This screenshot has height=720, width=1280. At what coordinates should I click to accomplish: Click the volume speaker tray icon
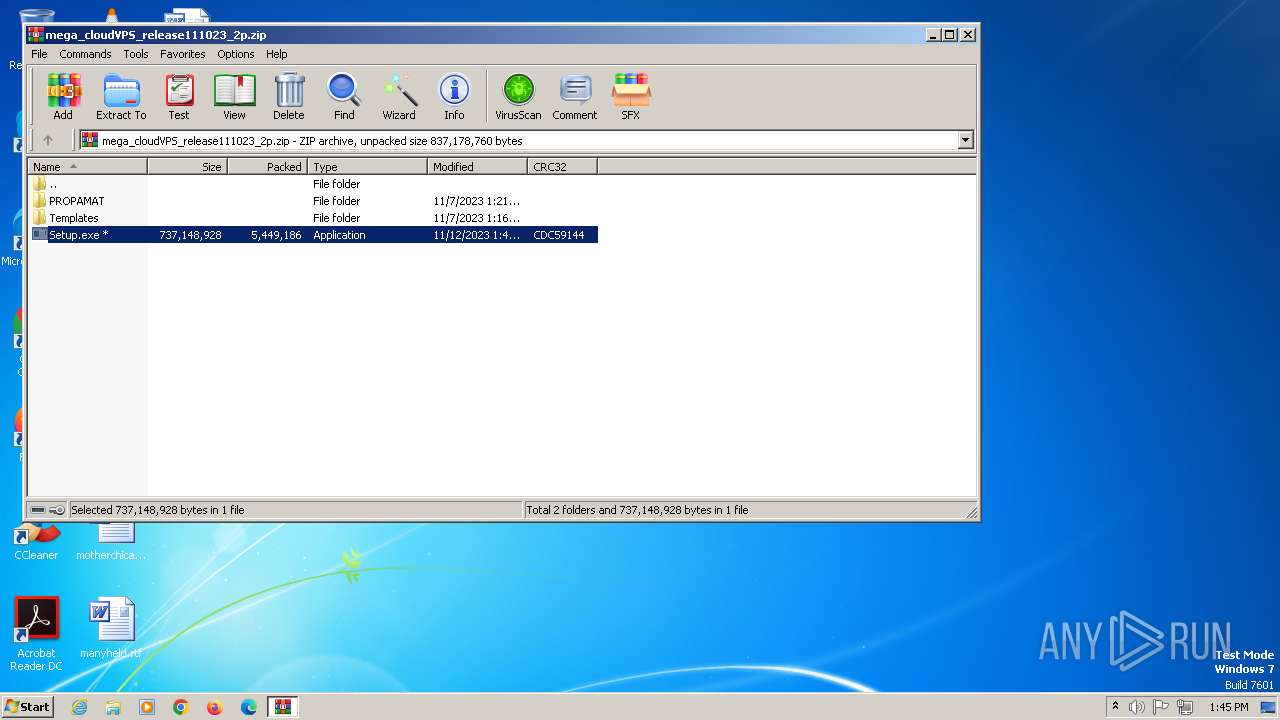point(1137,707)
